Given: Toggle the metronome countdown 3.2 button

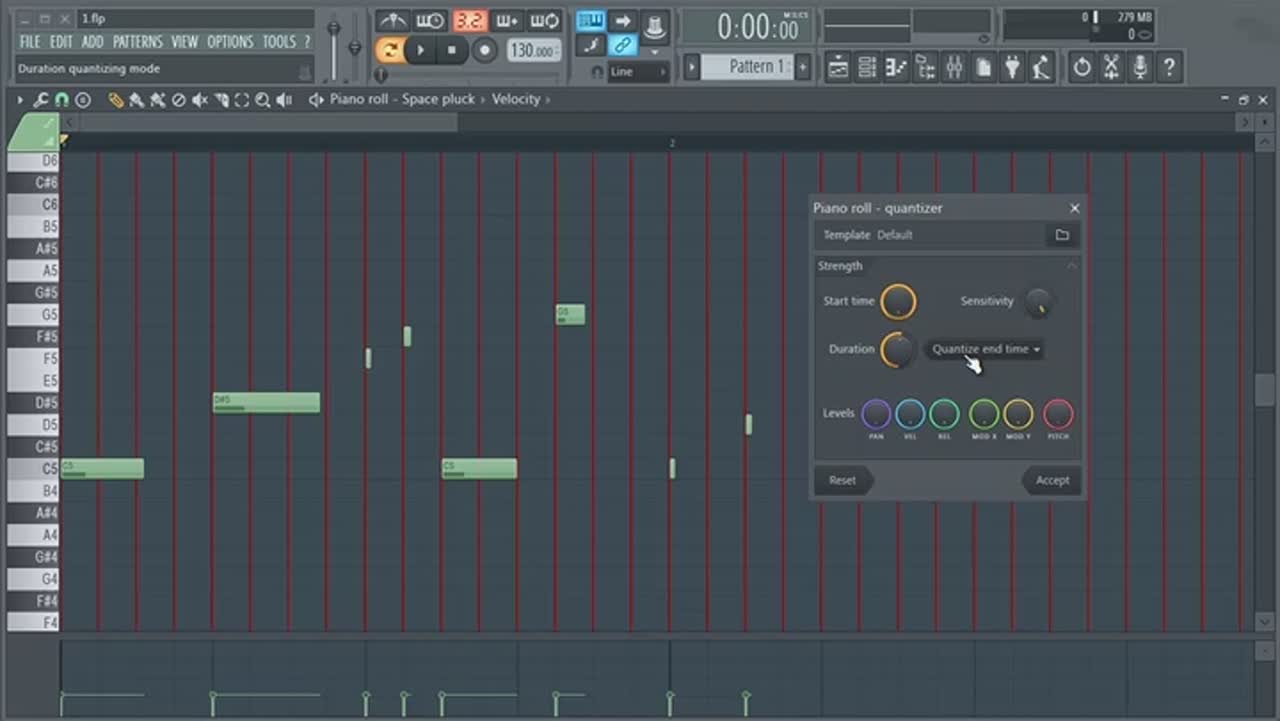Looking at the screenshot, I should [x=469, y=21].
